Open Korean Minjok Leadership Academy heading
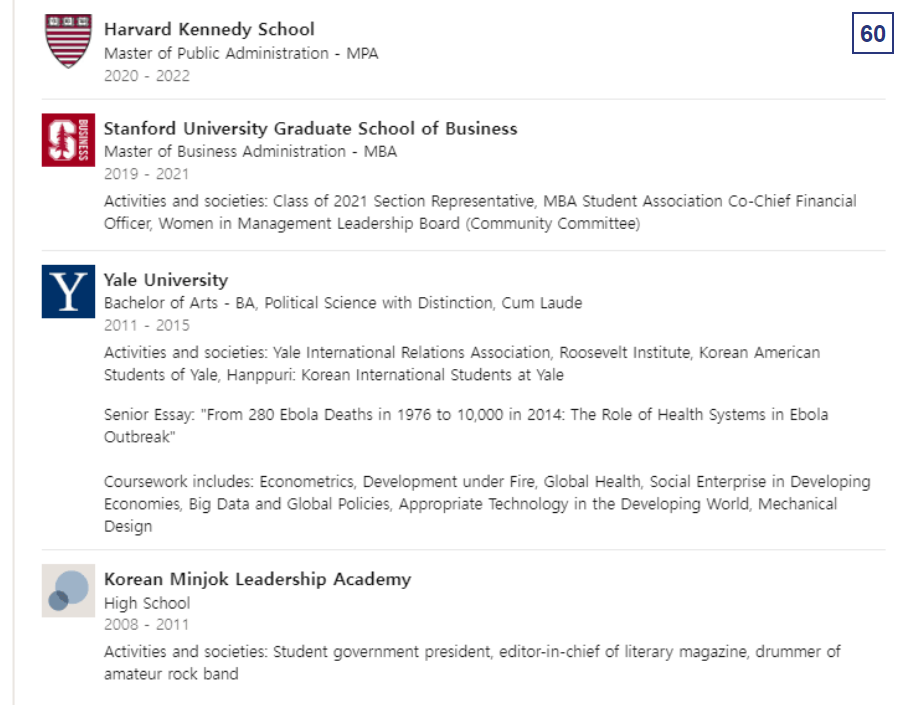The image size is (922, 705). pos(258,579)
